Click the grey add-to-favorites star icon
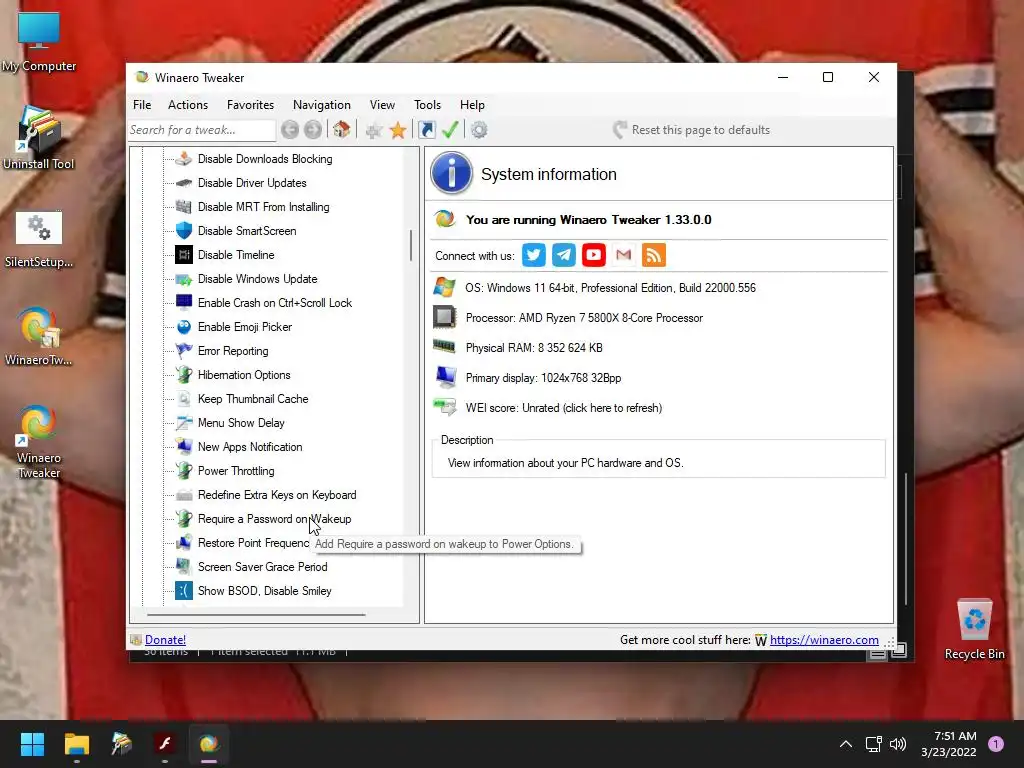This screenshot has height=768, width=1024. coord(374,130)
